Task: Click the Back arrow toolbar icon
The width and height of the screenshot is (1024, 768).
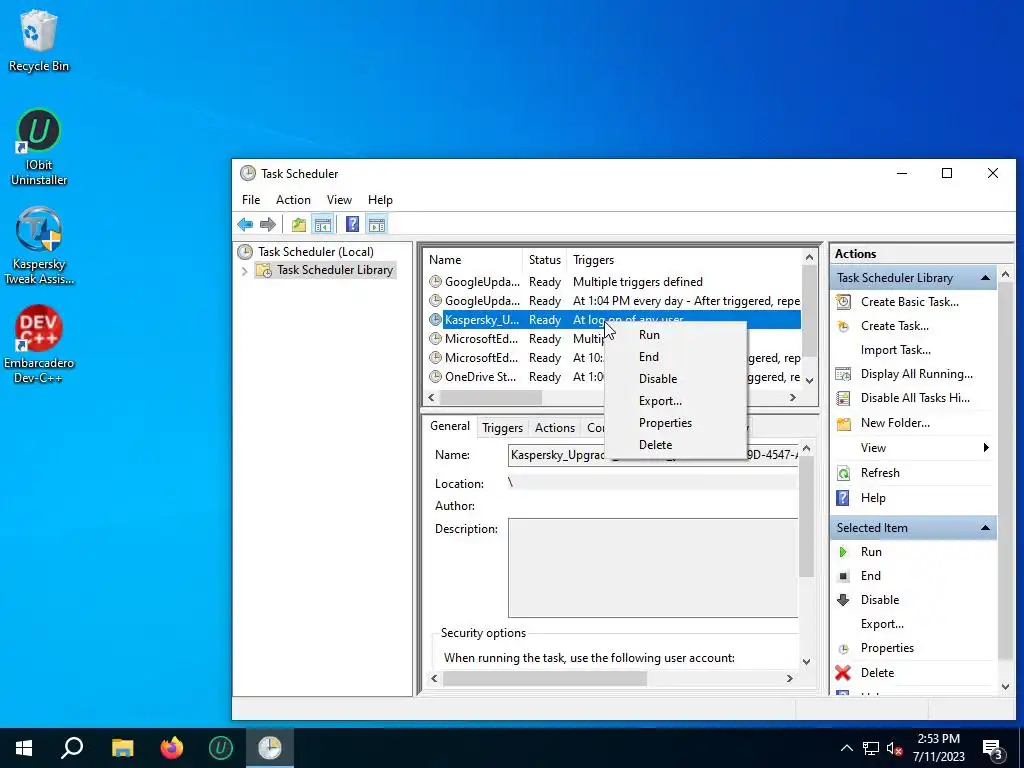Action: click(245, 225)
